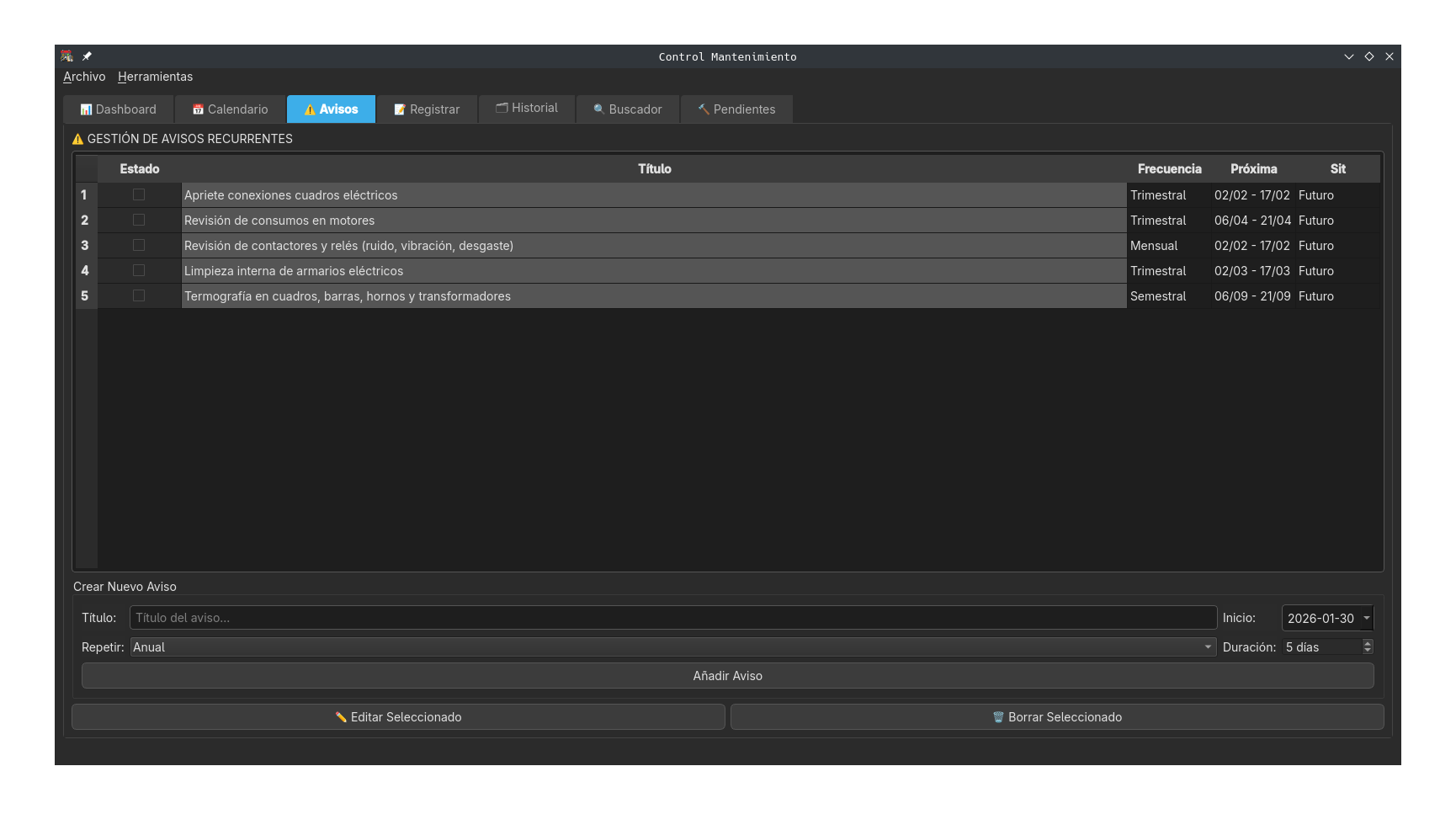Image resolution: width=1456 pixels, height=830 pixels.
Task: Open the Archivo menu
Action: pyautogui.click(x=84, y=77)
